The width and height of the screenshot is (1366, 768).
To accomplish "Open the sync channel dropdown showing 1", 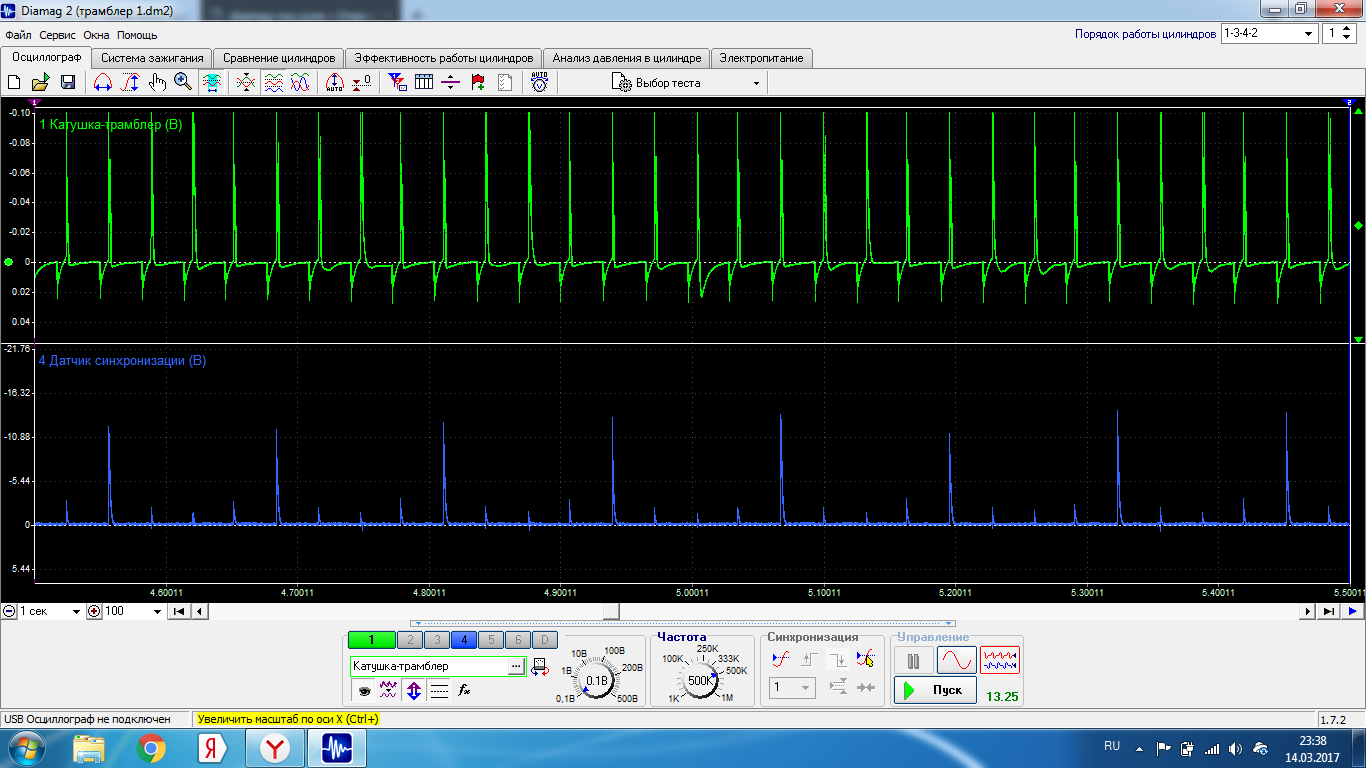I will tap(792, 687).
